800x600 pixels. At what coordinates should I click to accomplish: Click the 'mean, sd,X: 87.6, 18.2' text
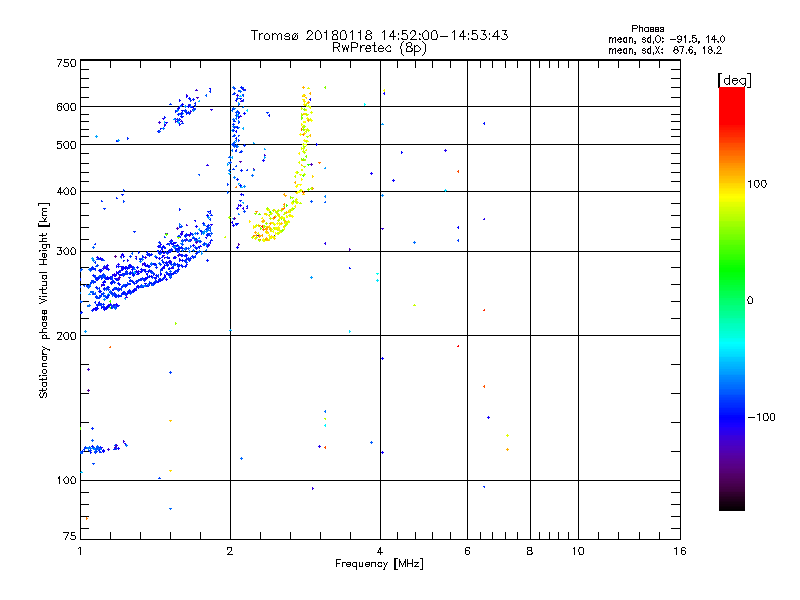tap(665, 50)
